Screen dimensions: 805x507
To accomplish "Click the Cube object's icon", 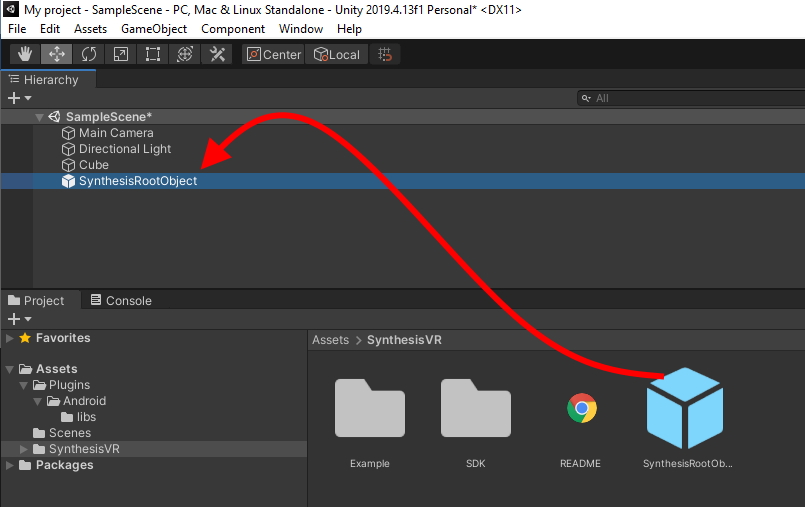I will (x=68, y=165).
